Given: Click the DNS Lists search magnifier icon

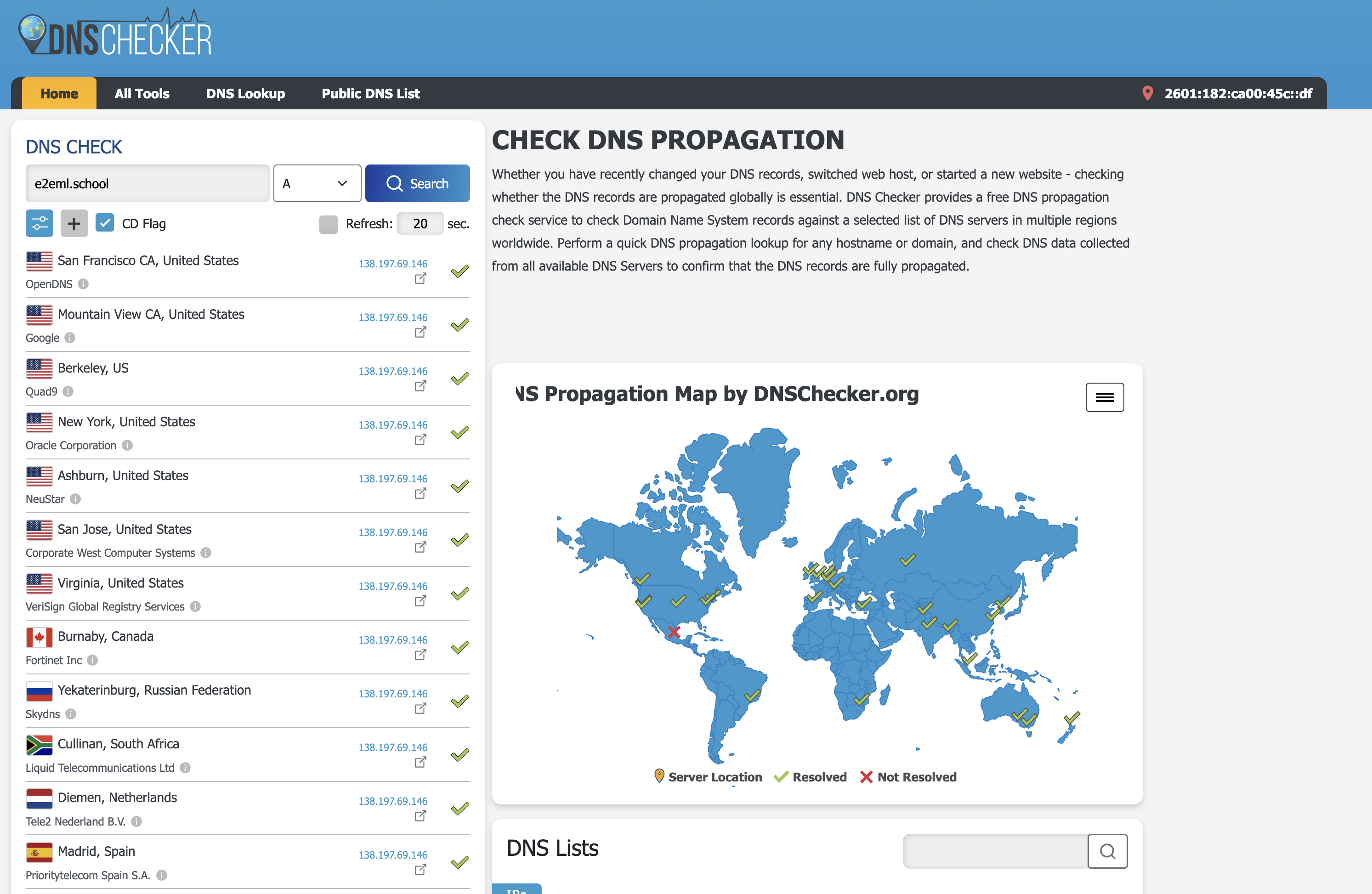Looking at the screenshot, I should 1107,851.
